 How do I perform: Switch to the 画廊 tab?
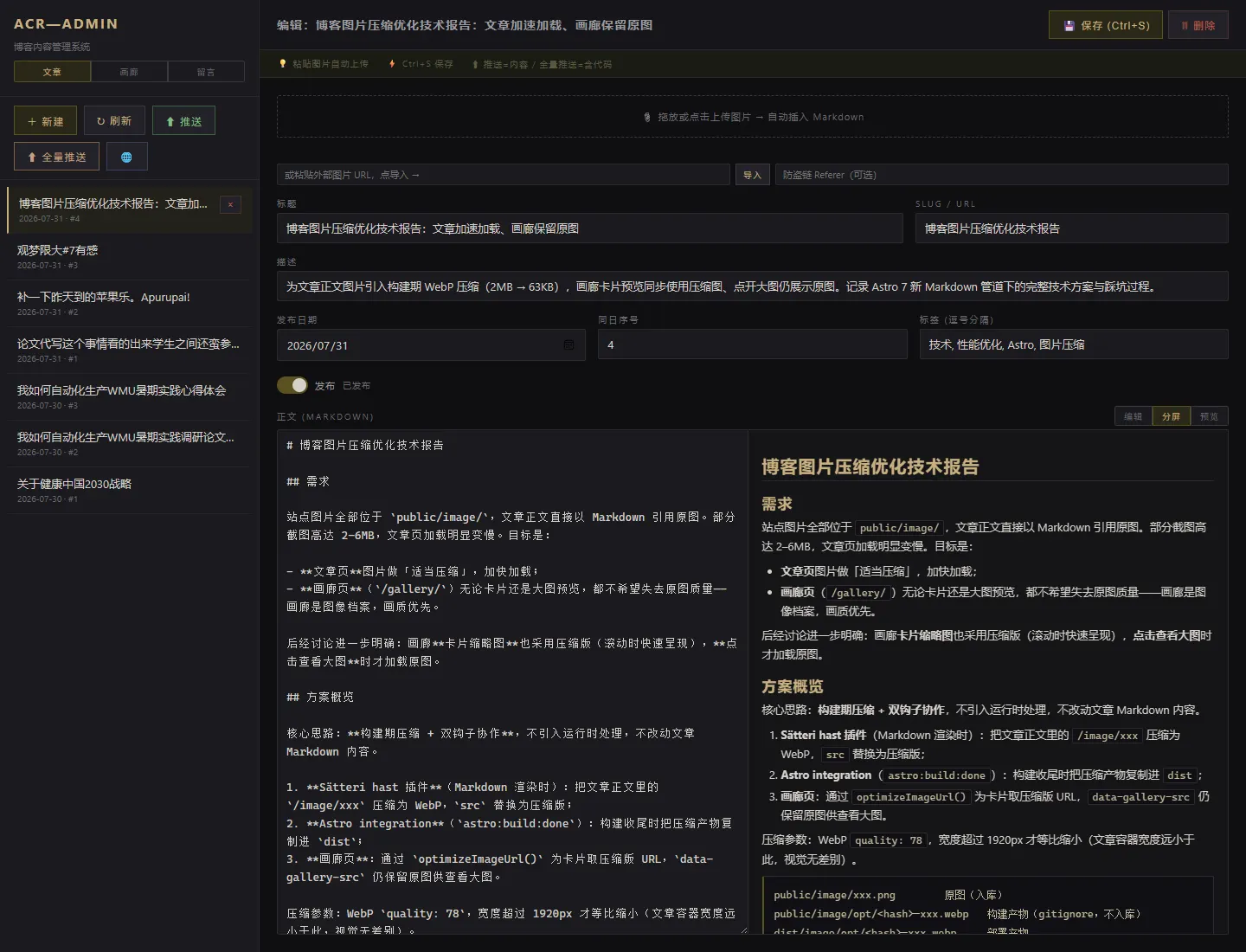click(129, 72)
